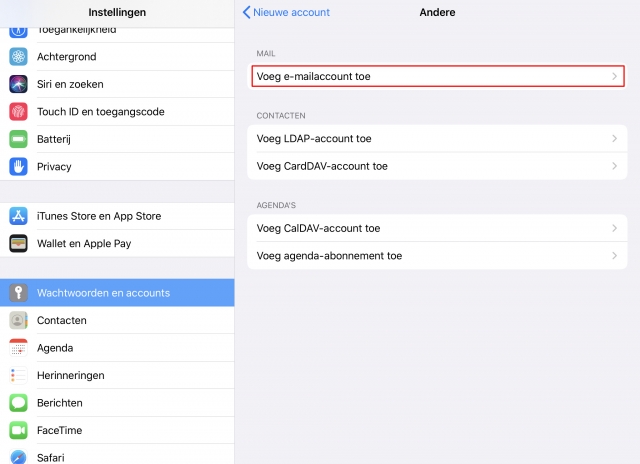Image resolution: width=640 pixels, height=464 pixels.
Task: Select Wachtwoorden en accounts in sidebar
Action: click(x=117, y=293)
